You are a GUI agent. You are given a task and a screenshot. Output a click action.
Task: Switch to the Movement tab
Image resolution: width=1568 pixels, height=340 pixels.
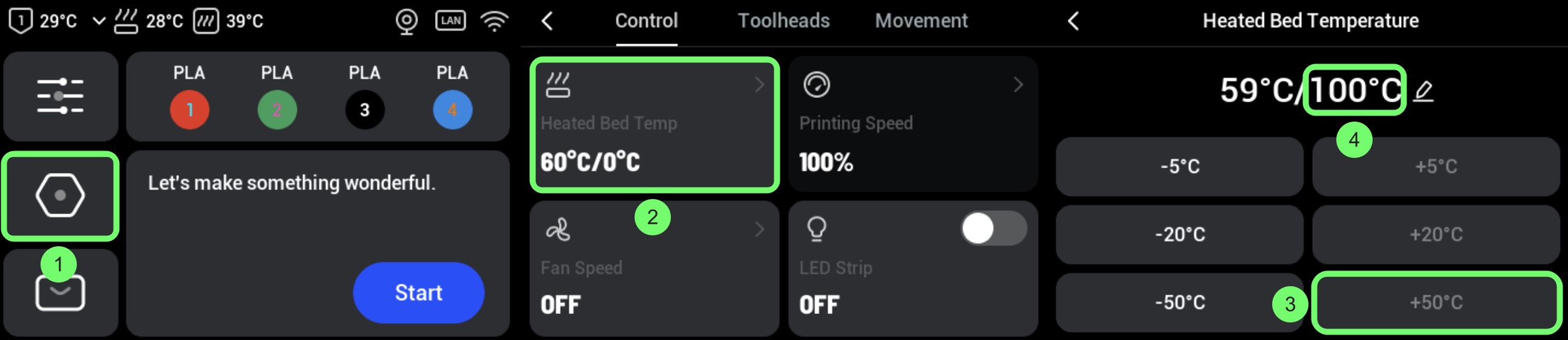pyautogui.click(x=921, y=21)
